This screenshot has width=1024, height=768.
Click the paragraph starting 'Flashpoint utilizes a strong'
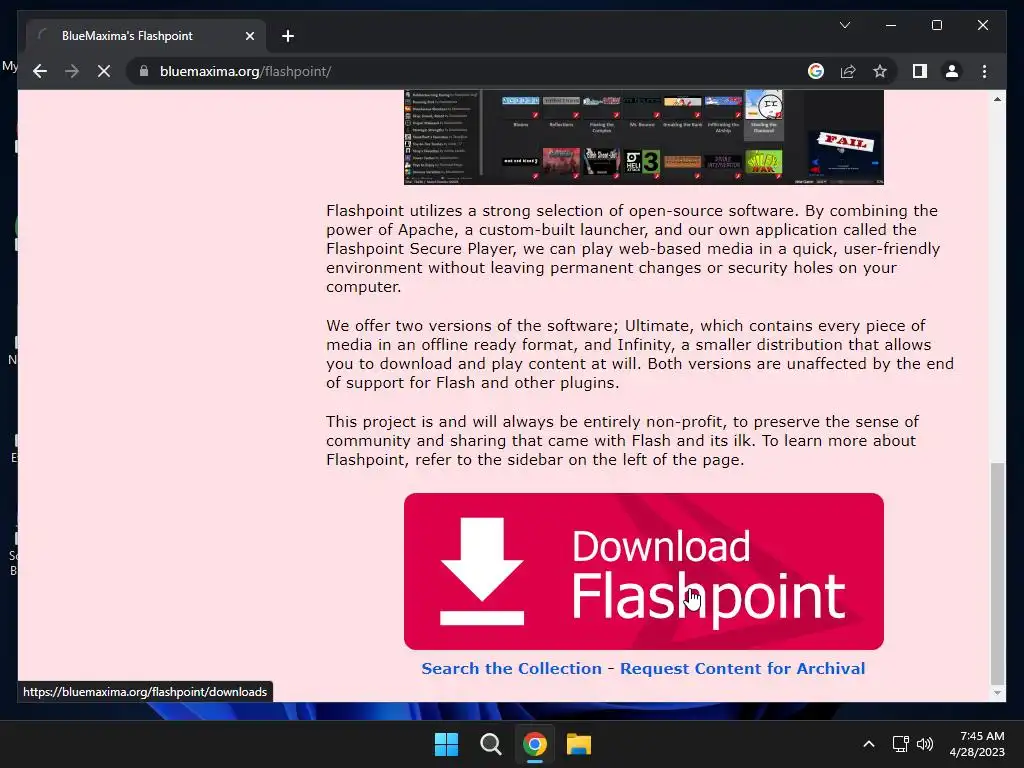[633, 248]
